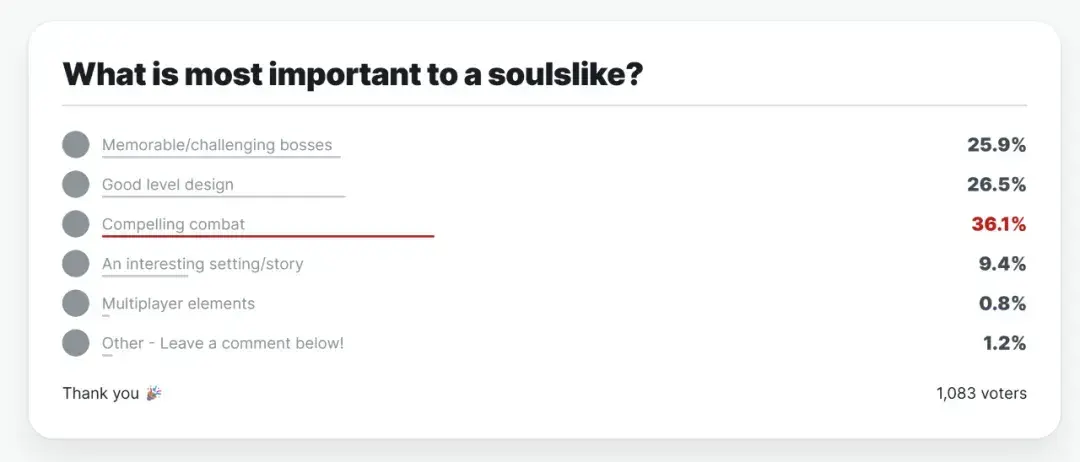Click the poll title heading text
The width and height of the screenshot is (1080, 462).
[x=353, y=74]
